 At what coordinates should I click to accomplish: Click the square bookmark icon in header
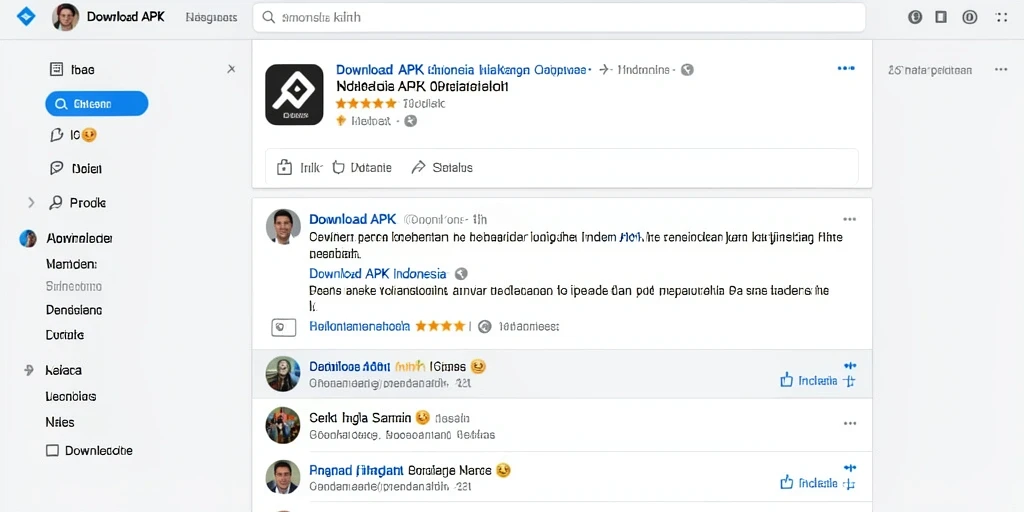click(x=941, y=18)
